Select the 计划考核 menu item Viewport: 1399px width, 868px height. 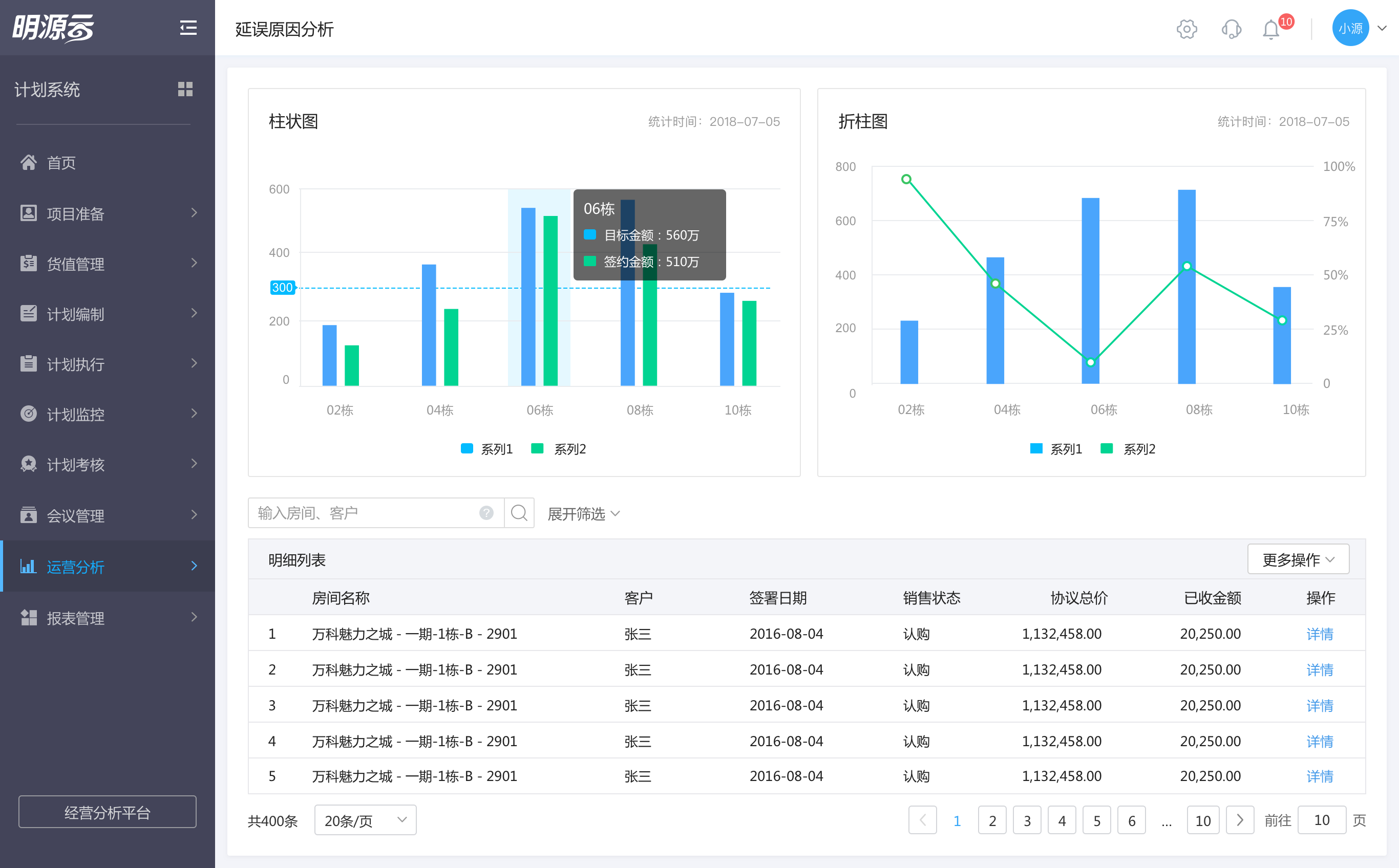point(108,464)
